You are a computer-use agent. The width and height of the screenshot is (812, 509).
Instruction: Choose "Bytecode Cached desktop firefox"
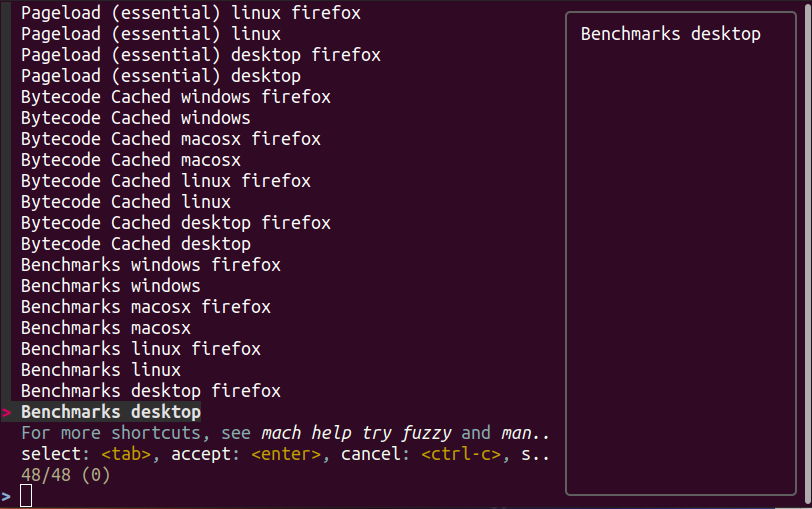[x=175, y=223]
